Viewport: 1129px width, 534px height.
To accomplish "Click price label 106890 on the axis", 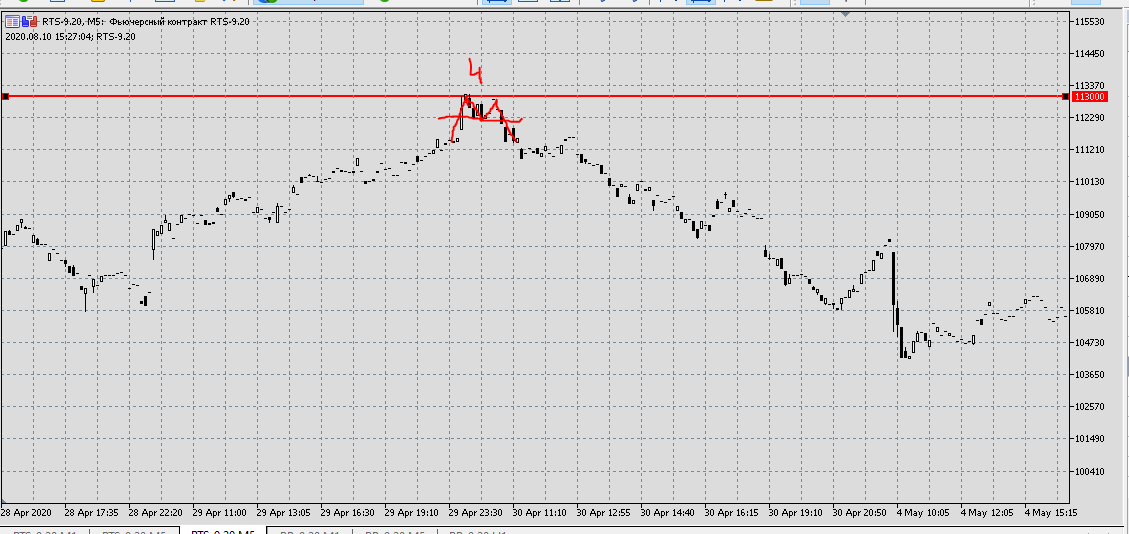I will coord(1089,279).
